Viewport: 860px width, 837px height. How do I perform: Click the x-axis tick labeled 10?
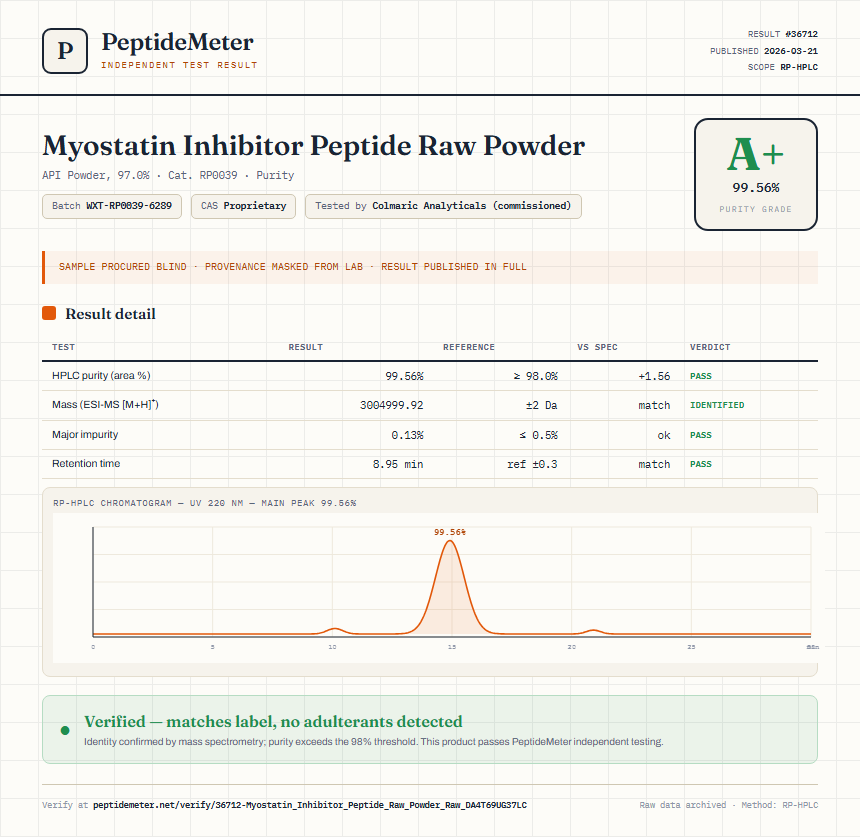pos(332,647)
